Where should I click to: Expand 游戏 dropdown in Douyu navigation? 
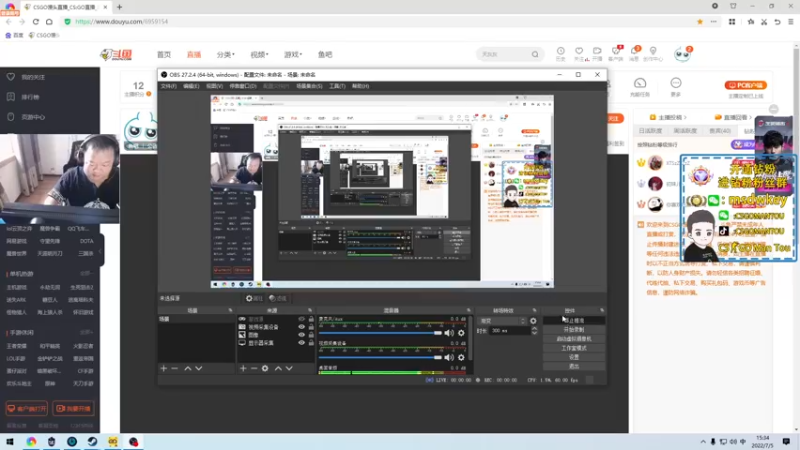pos(293,55)
